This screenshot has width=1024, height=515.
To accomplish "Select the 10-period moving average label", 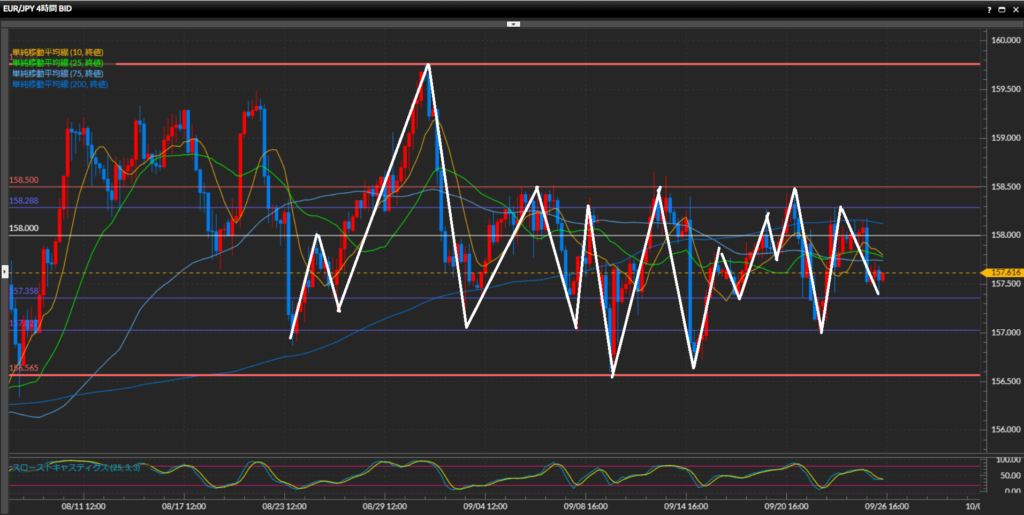I will (57, 52).
